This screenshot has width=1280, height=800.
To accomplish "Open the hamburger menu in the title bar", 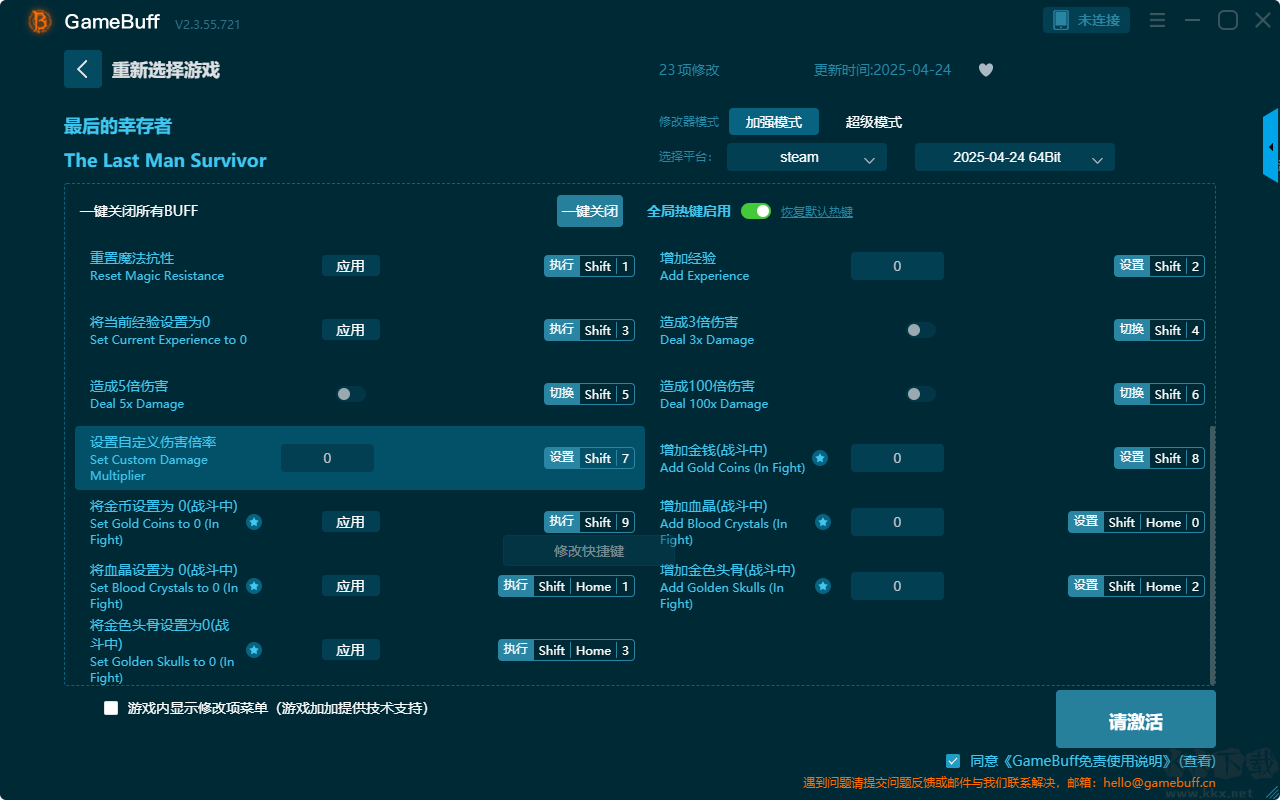I will point(1157,20).
